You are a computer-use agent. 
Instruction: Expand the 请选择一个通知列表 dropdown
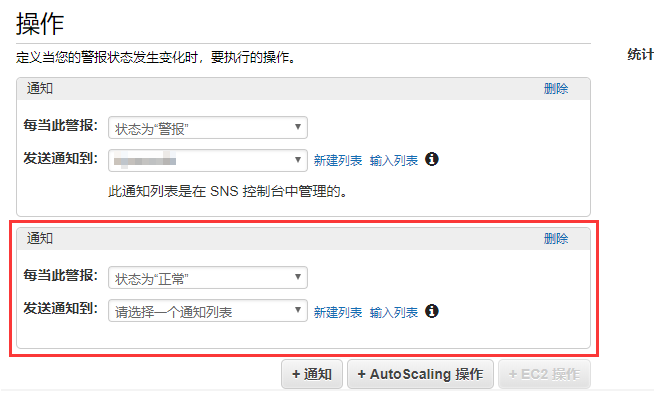tap(207, 312)
